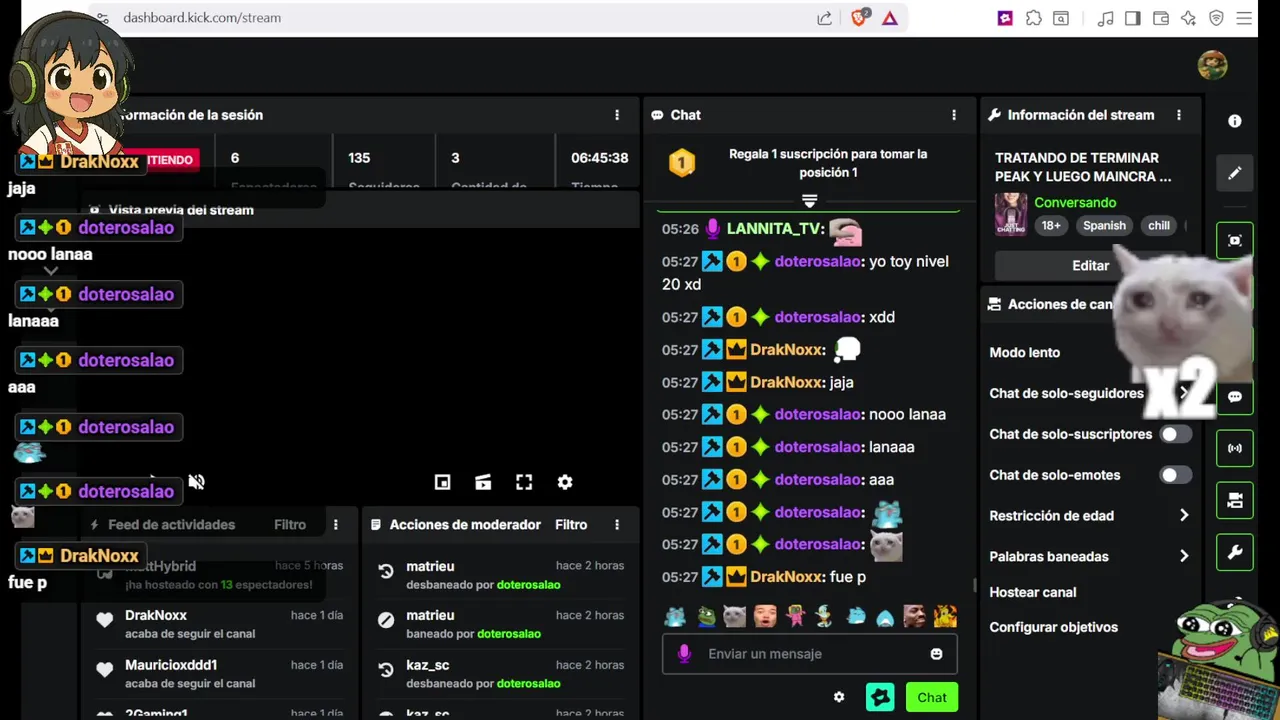Viewport: 1280px width, 720px height.
Task: Click Configurar objetivos
Action: point(1054,627)
